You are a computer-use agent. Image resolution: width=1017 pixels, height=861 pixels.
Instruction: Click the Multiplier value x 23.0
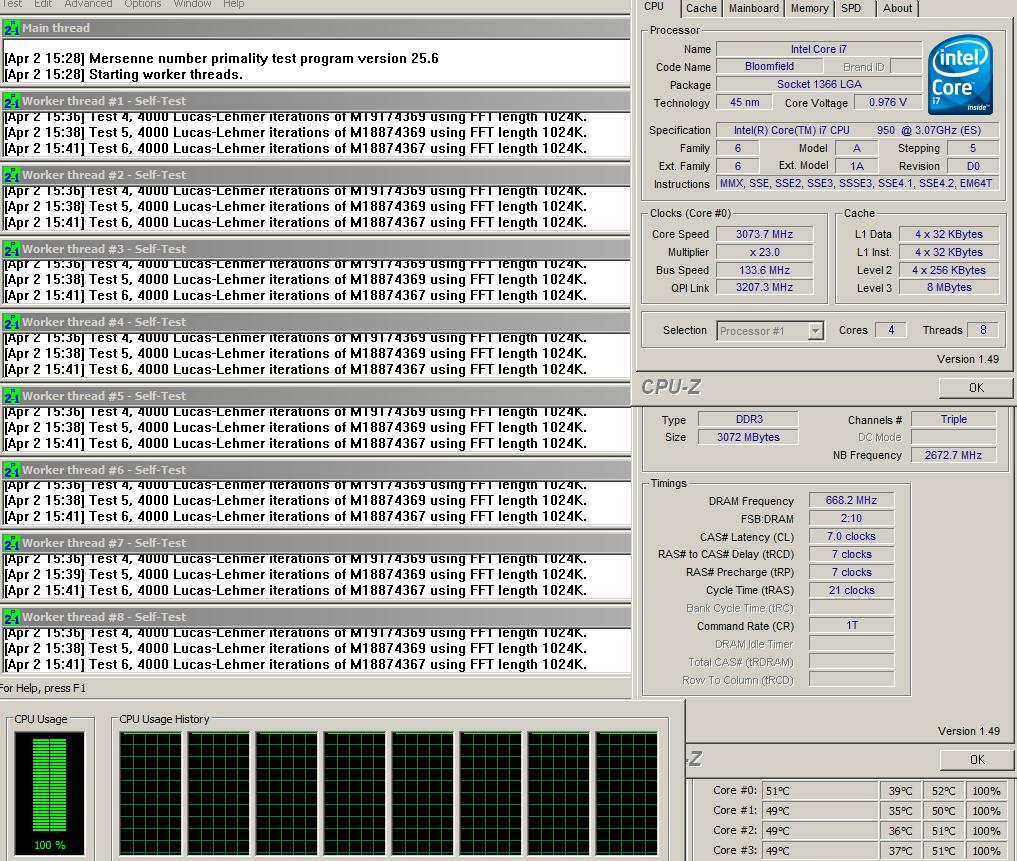point(764,252)
